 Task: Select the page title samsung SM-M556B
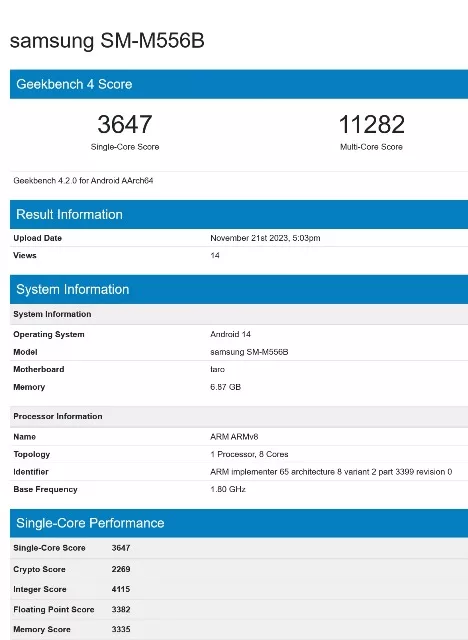click(x=107, y=41)
